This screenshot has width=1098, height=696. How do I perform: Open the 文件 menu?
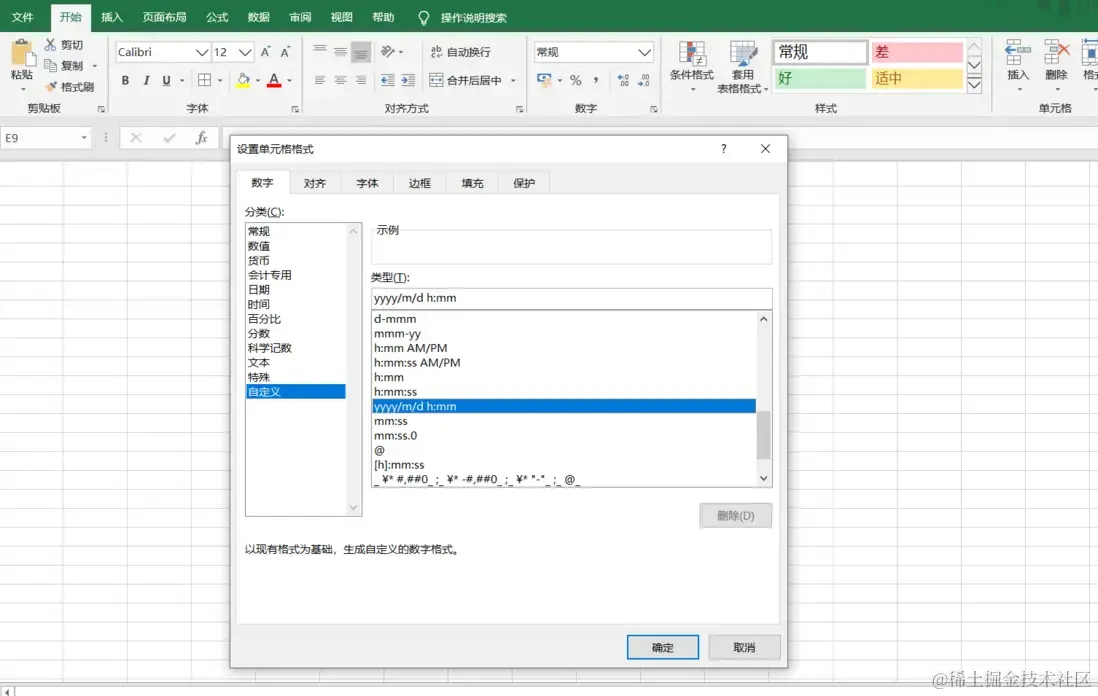(x=22, y=18)
